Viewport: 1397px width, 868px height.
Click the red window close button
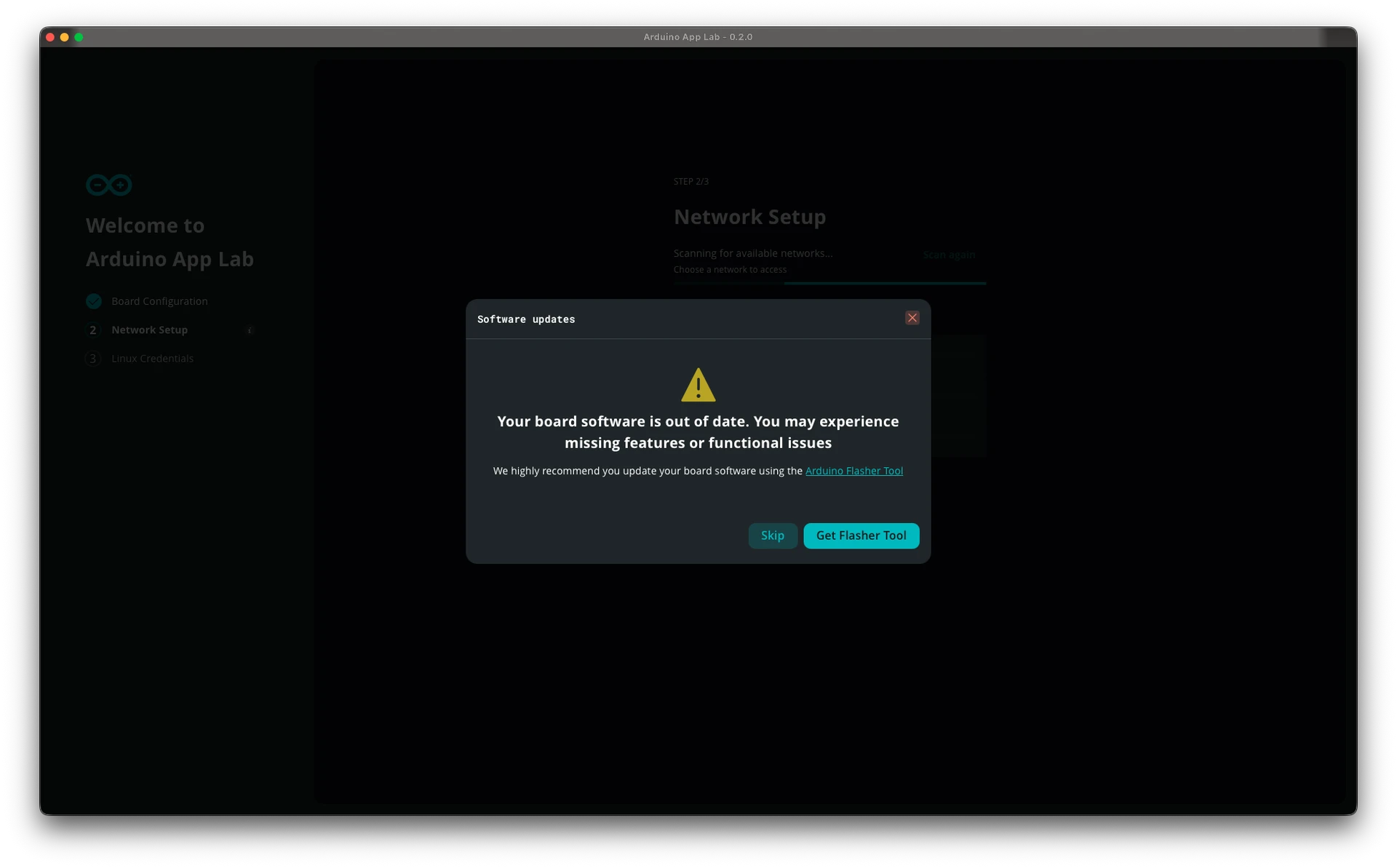point(50,37)
